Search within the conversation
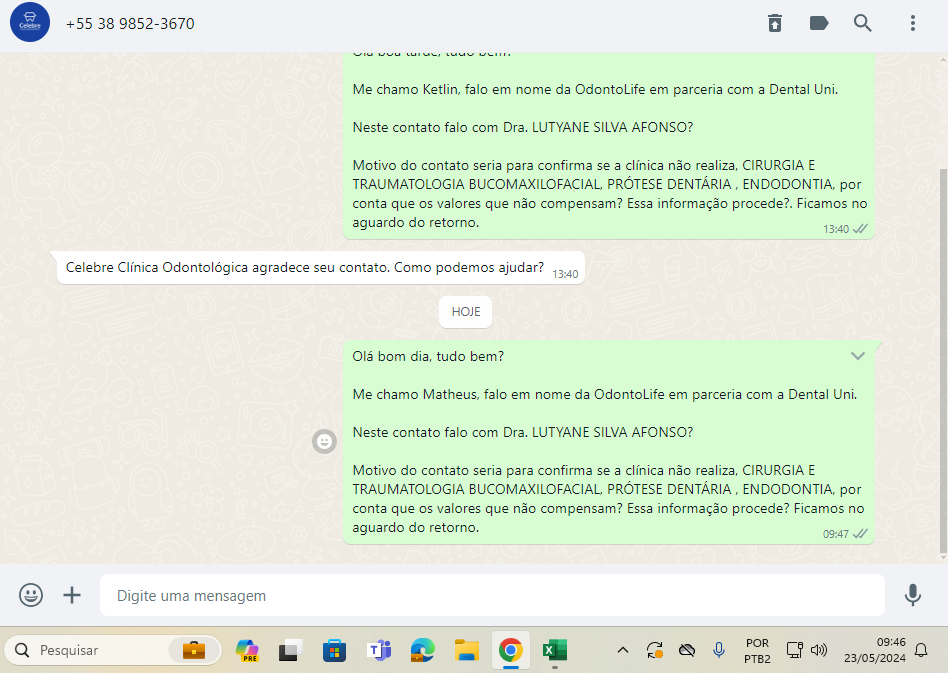This screenshot has height=673, width=948. click(x=863, y=23)
